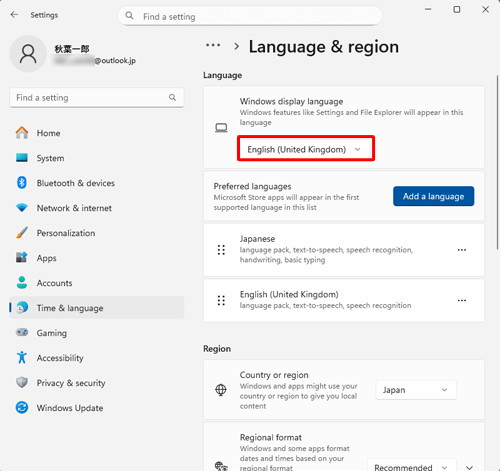Open Accessibility settings

[x=97, y=357]
